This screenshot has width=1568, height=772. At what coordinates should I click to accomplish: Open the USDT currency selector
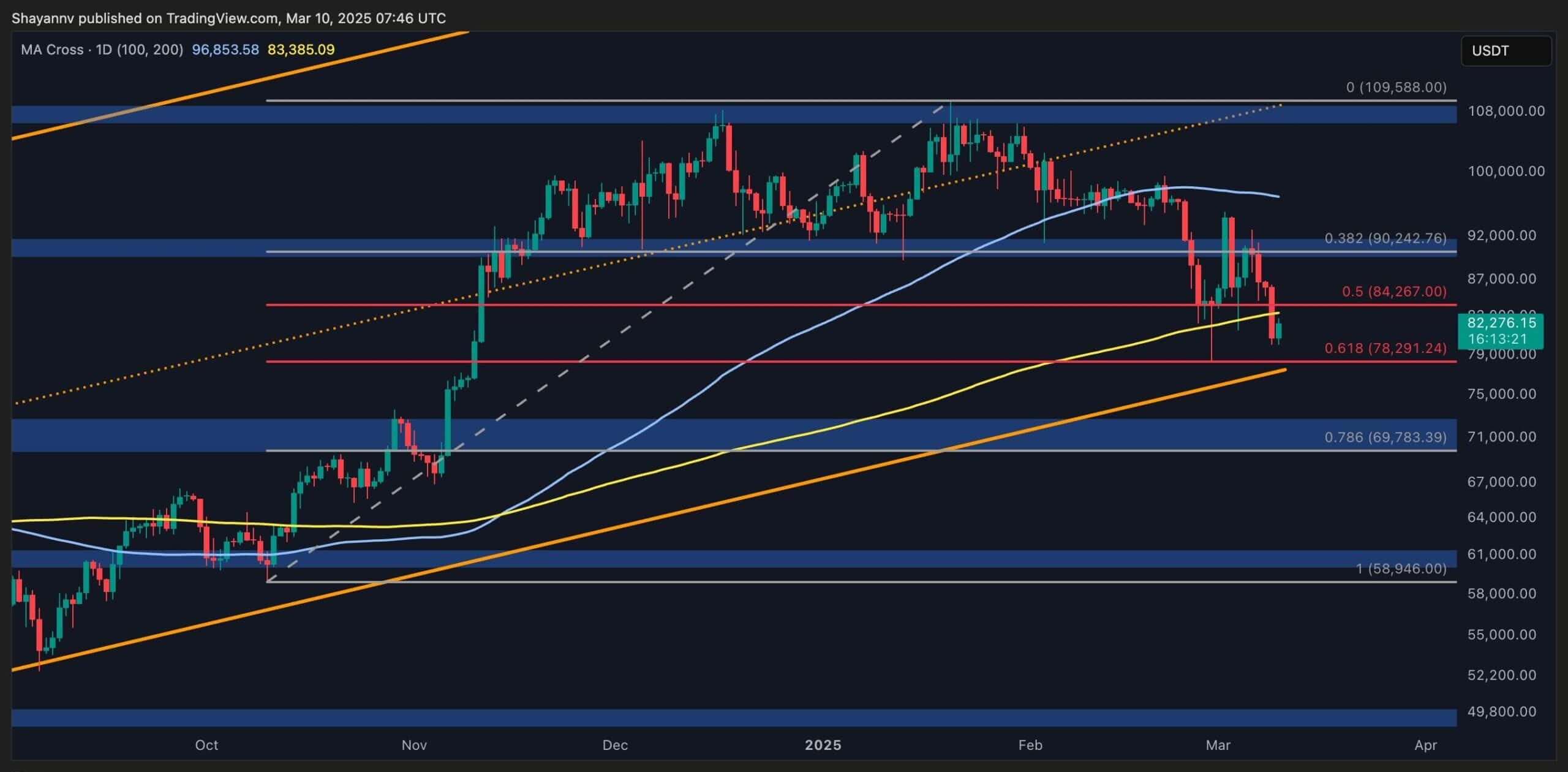click(1506, 51)
